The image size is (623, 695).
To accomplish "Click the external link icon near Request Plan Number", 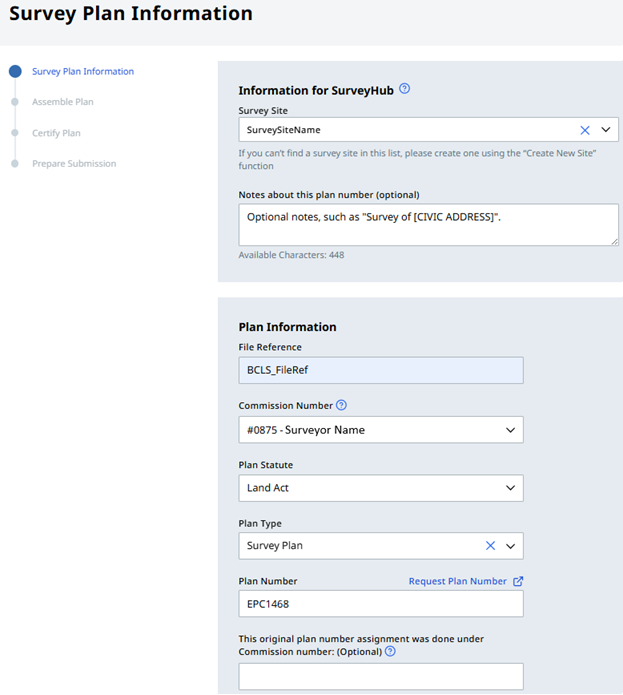I will [518, 581].
